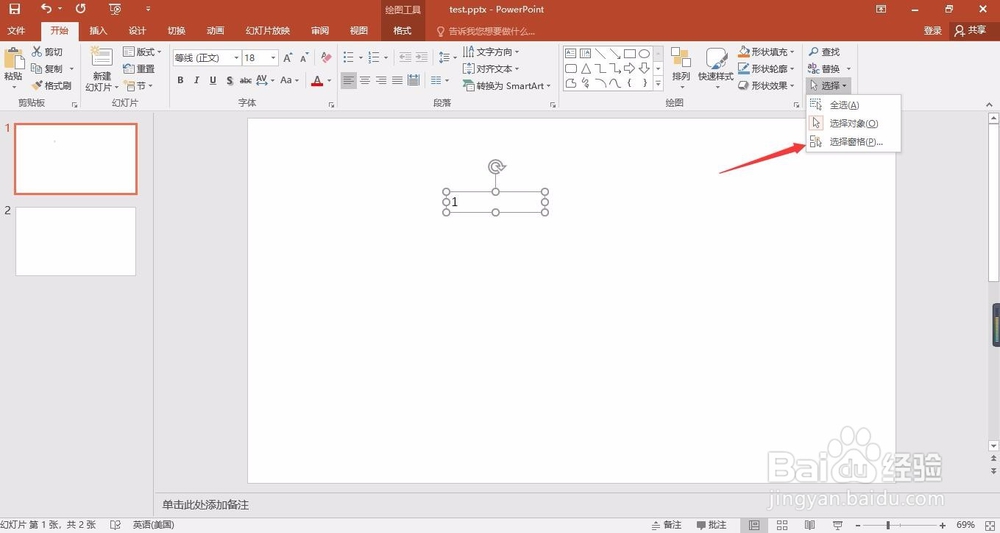Click the font color A swatch

(x=317, y=80)
